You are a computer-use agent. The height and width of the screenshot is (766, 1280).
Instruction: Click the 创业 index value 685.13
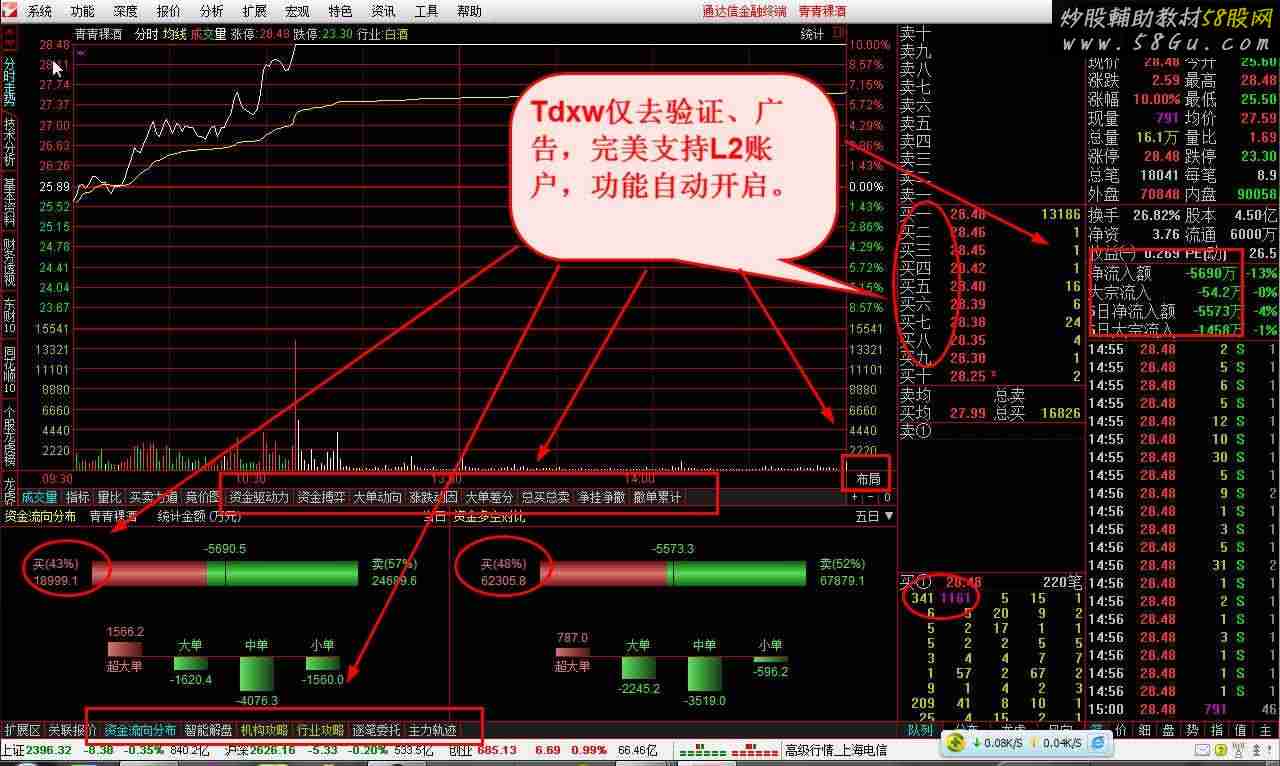497,750
